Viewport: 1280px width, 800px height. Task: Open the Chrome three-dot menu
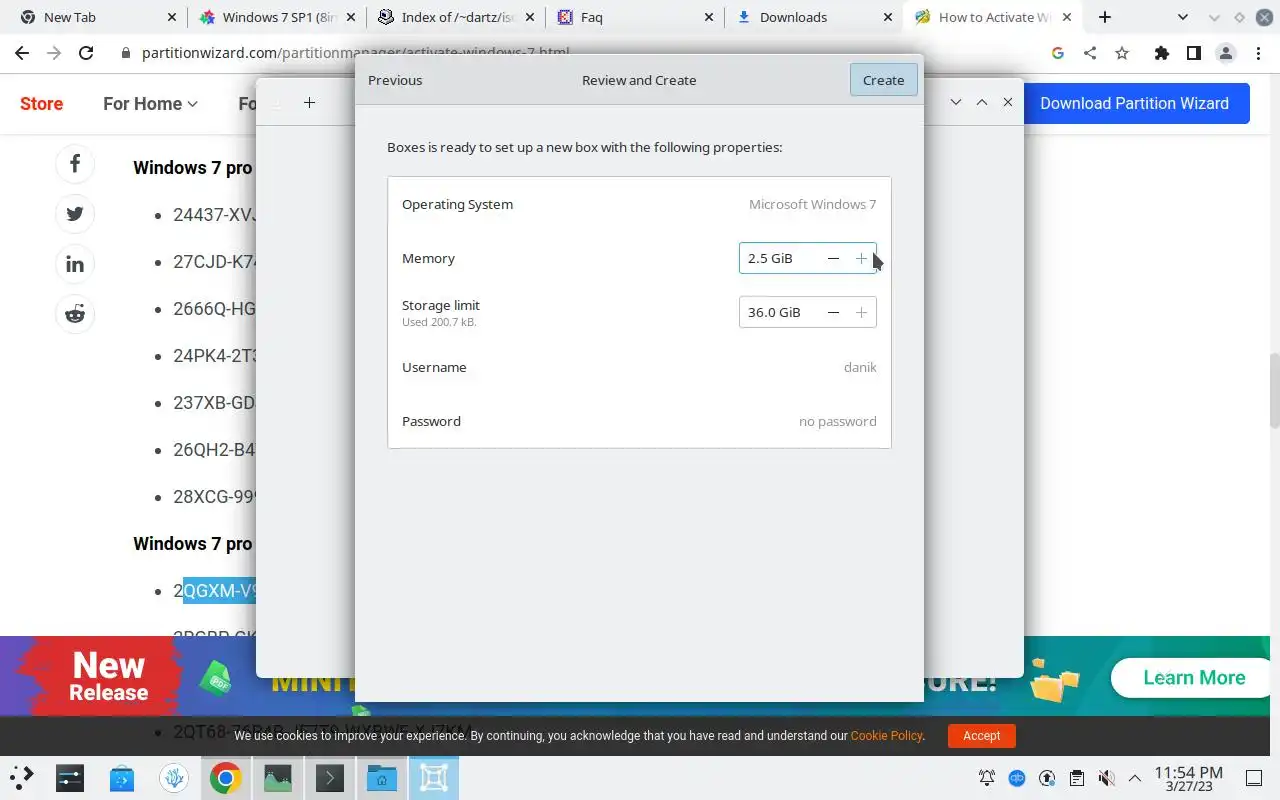pos(1257,53)
